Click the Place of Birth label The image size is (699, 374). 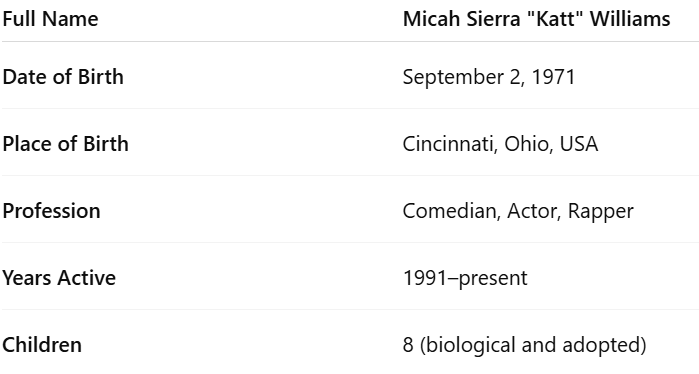tap(65, 144)
